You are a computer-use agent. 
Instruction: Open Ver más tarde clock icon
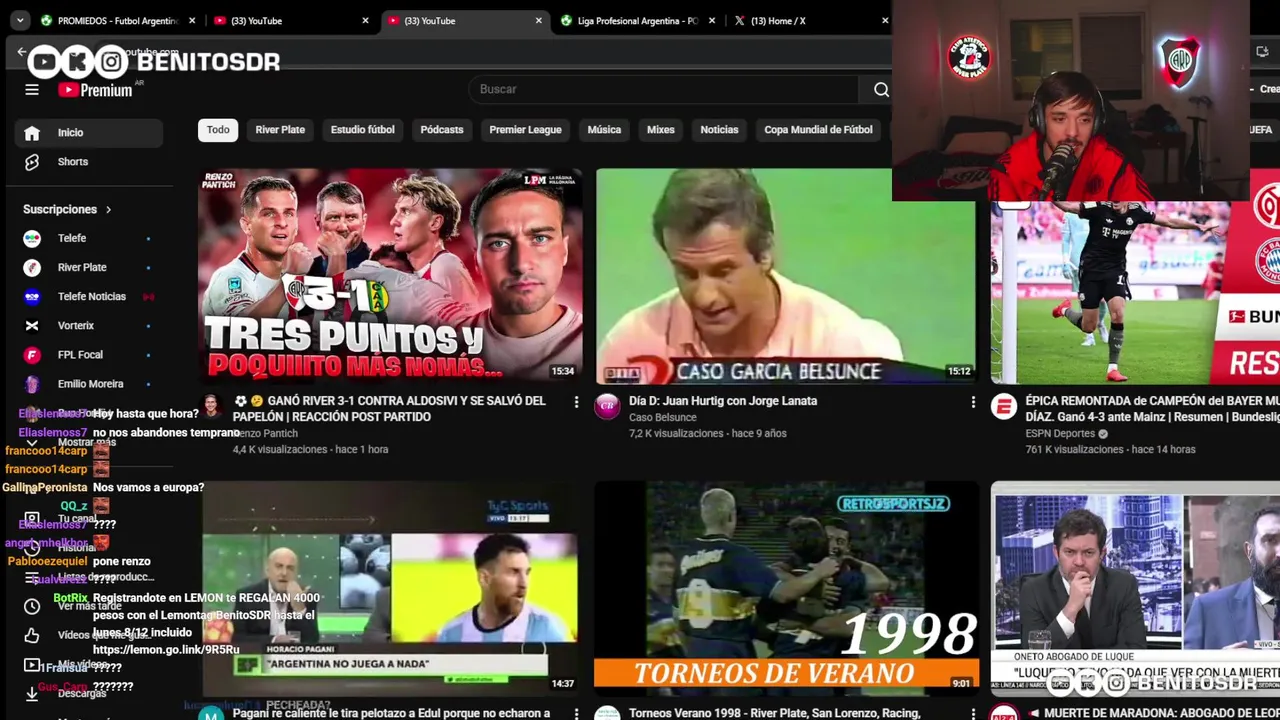point(32,606)
